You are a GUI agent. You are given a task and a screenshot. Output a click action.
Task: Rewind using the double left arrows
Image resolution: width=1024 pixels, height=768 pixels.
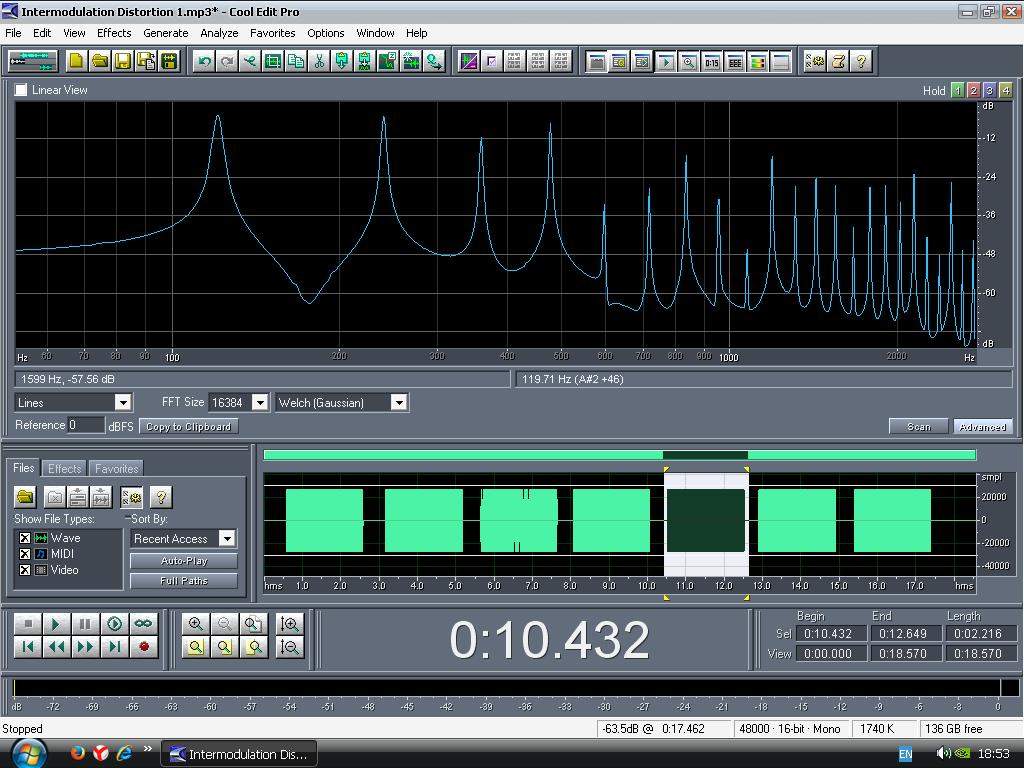[56, 647]
